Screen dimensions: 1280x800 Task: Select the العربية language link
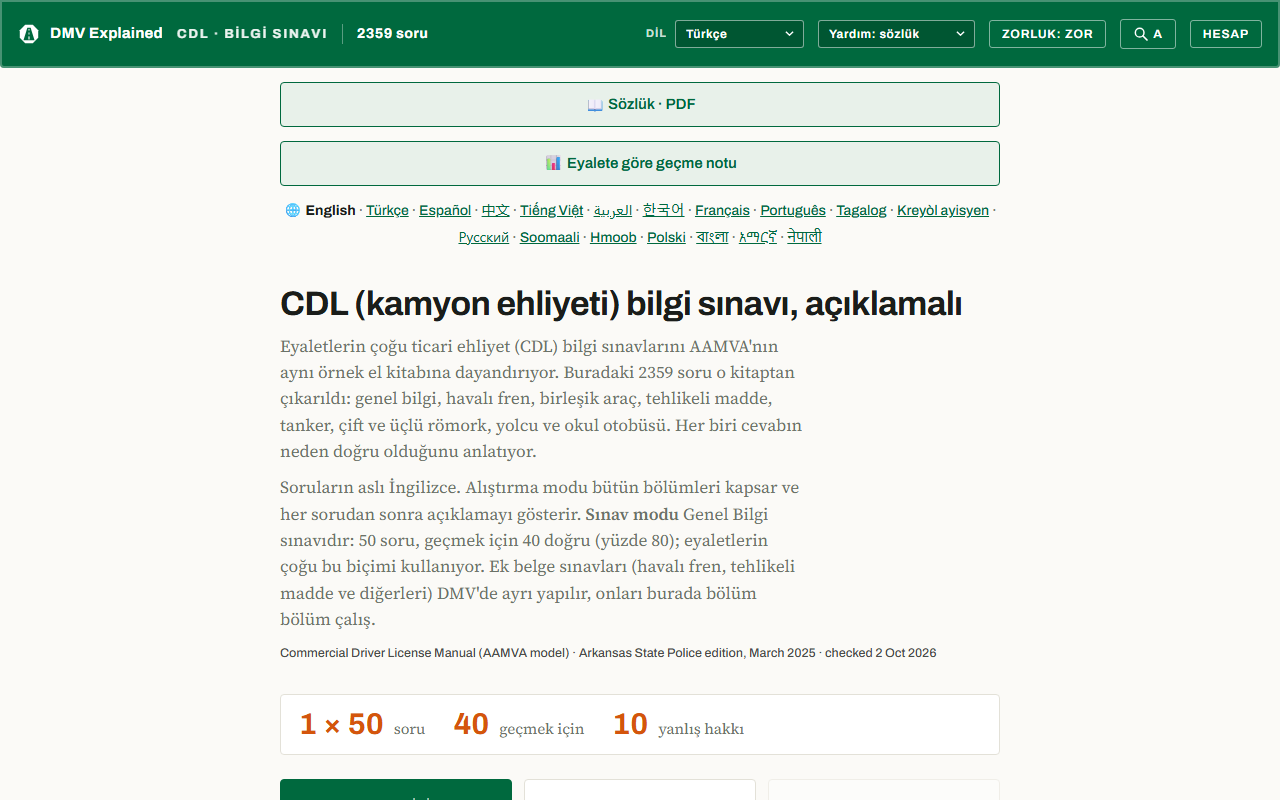pos(613,211)
